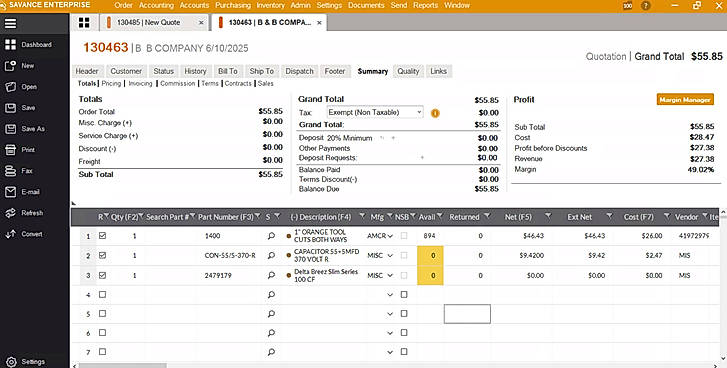Open the help question mark icon
The image size is (727, 368).
coord(645,6)
